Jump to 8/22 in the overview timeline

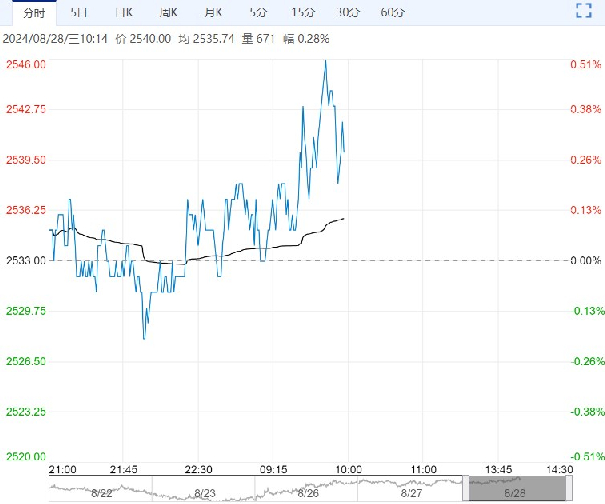click(x=101, y=493)
